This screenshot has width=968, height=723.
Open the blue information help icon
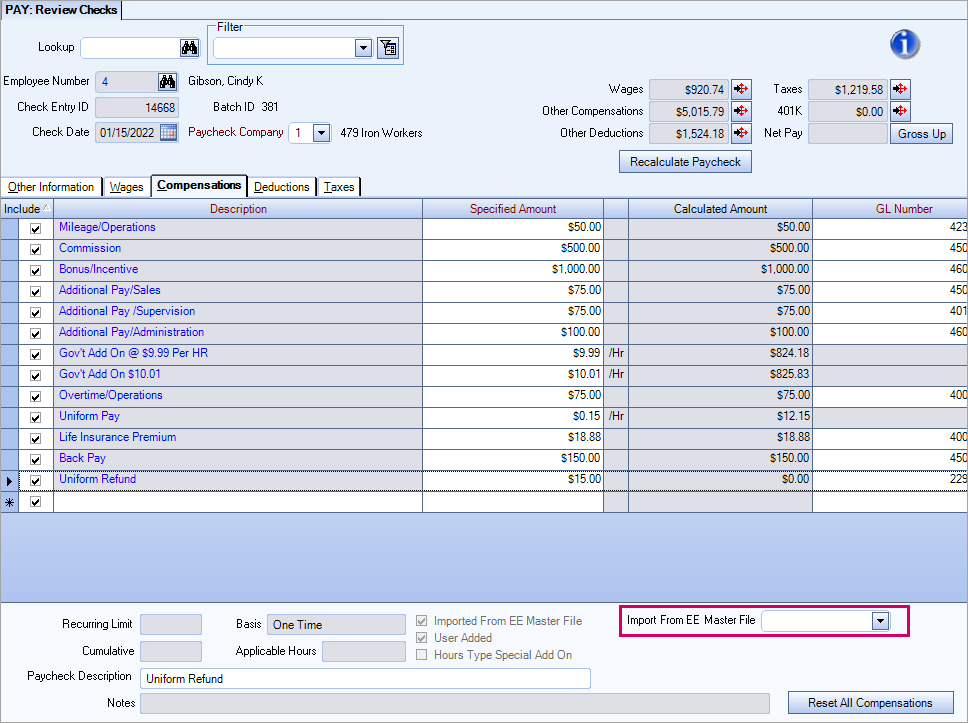click(904, 44)
